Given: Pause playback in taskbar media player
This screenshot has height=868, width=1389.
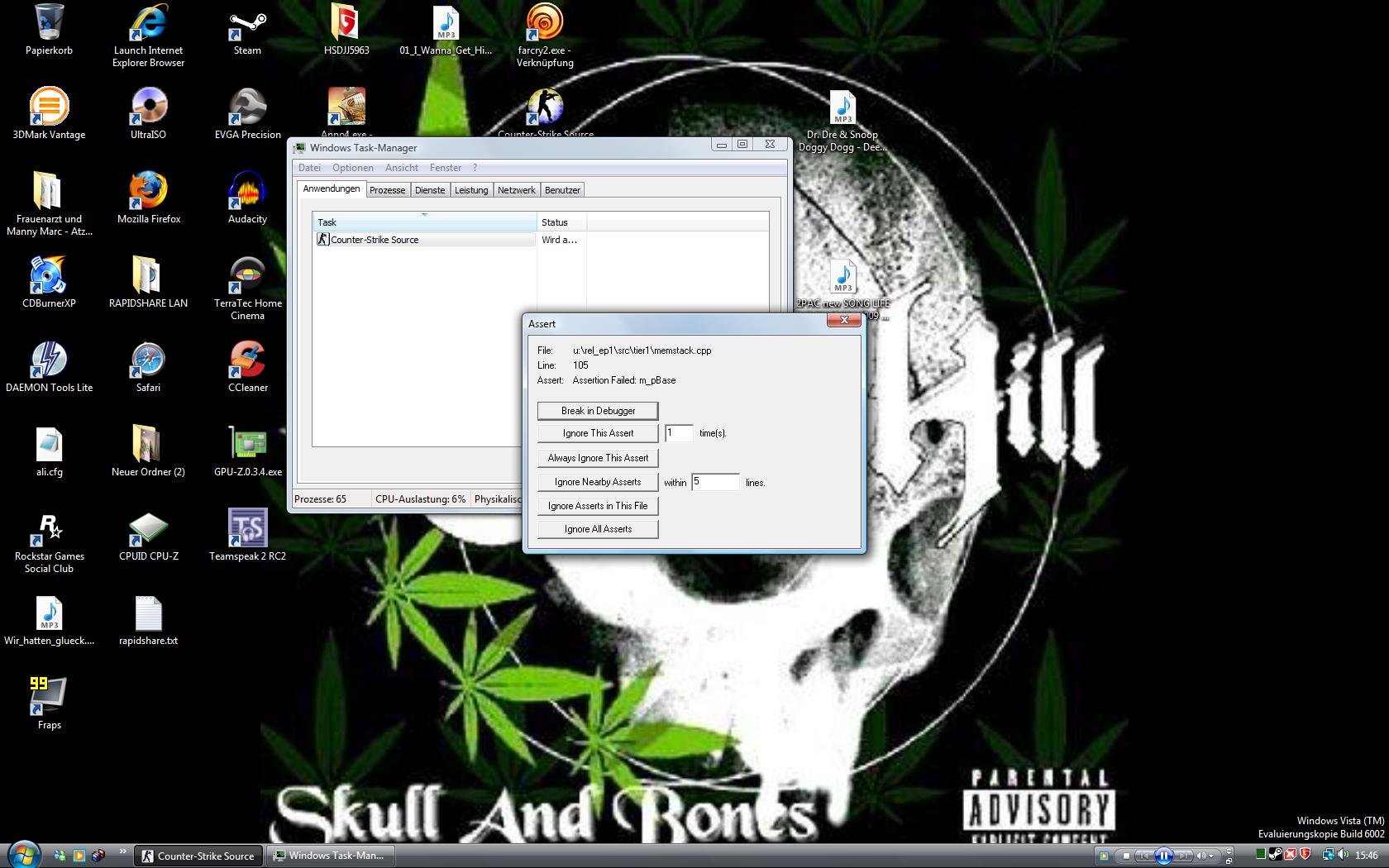Looking at the screenshot, I should click(1163, 856).
